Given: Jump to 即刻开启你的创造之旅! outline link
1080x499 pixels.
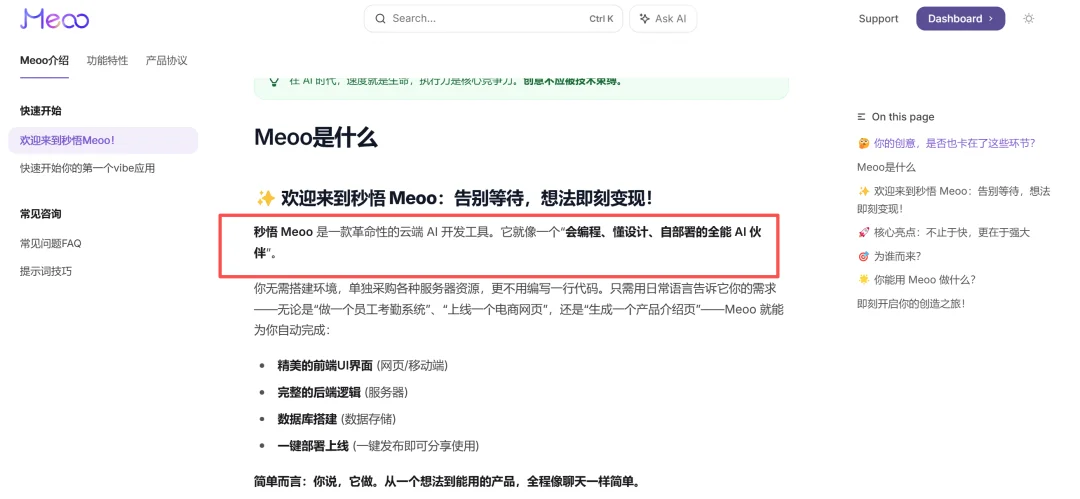Looking at the screenshot, I should [911, 303].
